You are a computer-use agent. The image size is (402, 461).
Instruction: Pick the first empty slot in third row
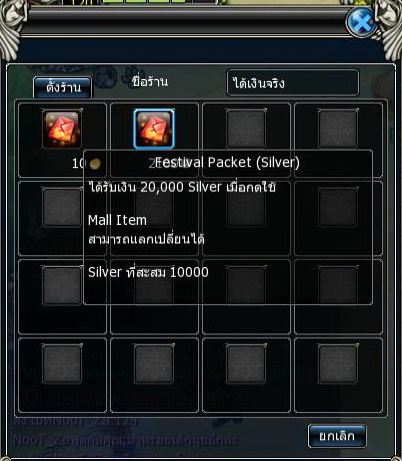62,286
